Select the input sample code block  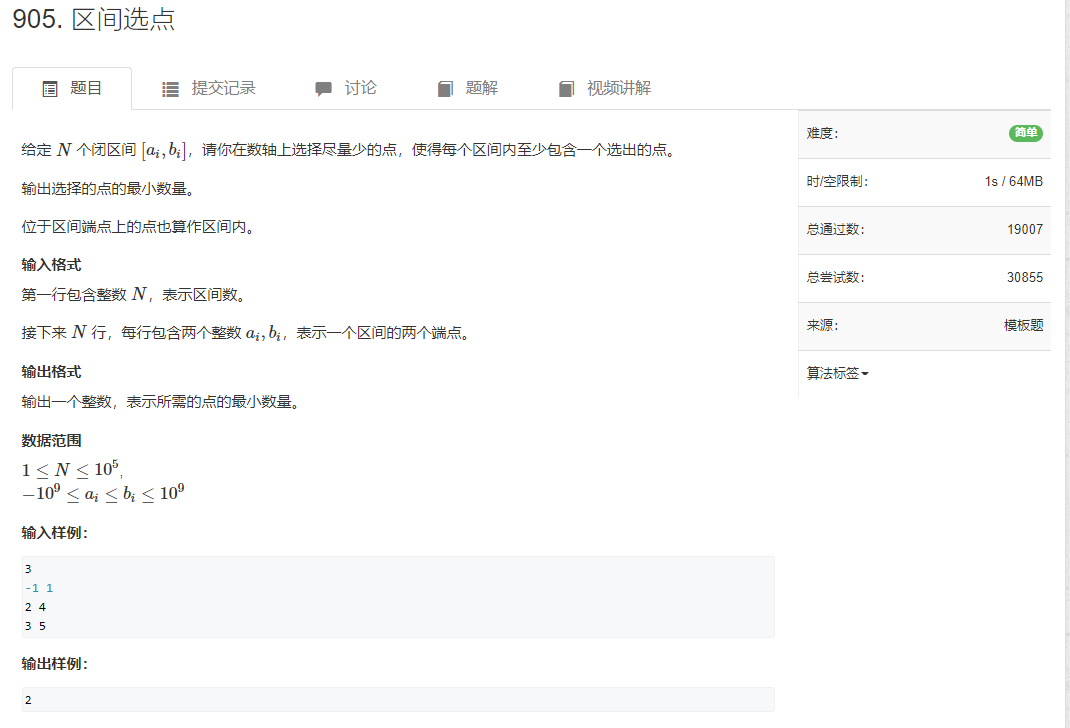397,597
